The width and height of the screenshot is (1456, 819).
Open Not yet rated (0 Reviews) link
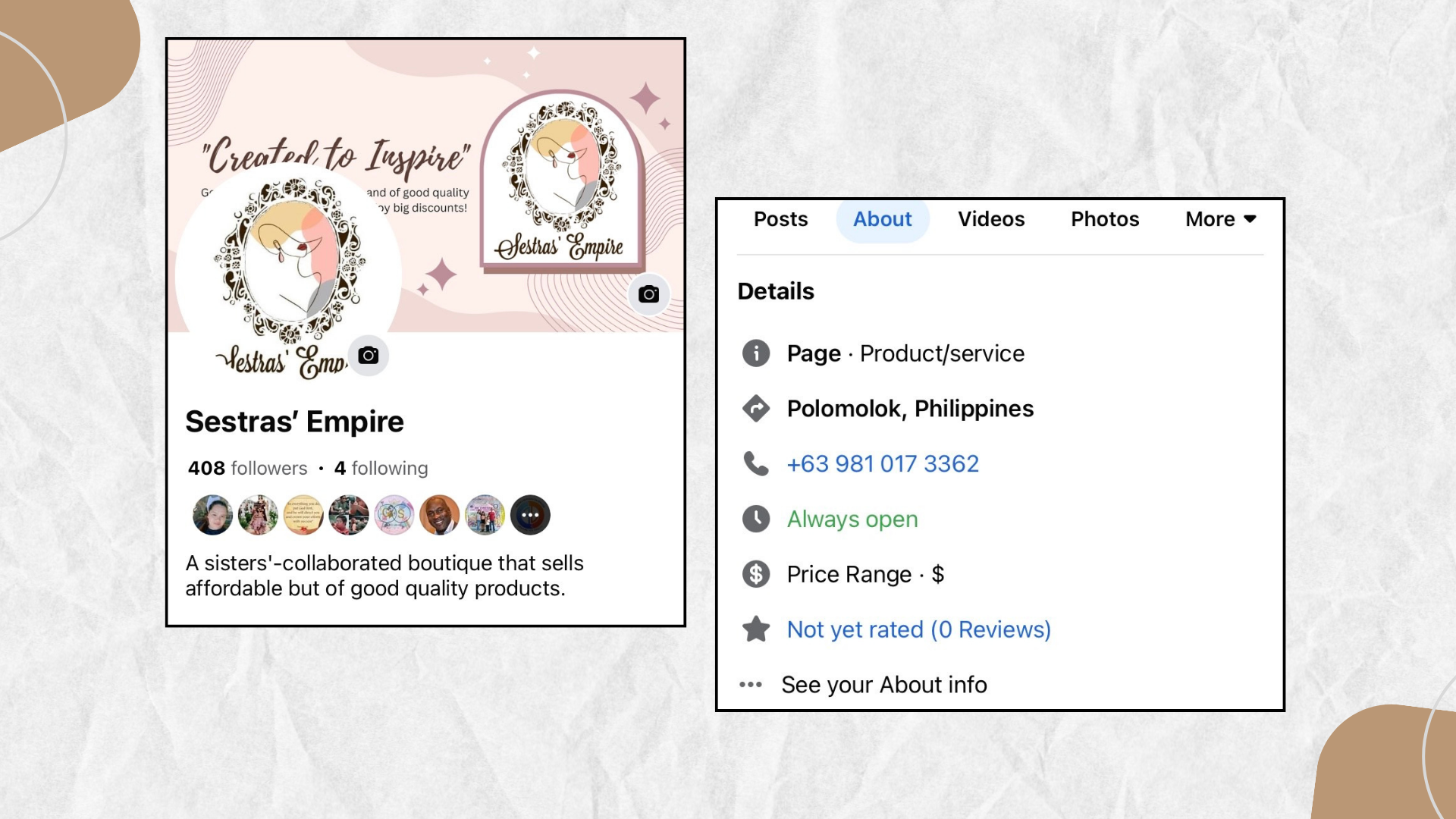(x=919, y=629)
